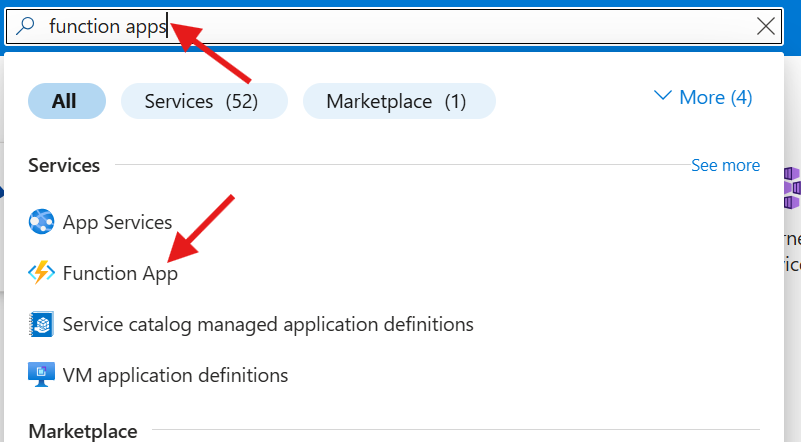
Task: Click the VM application definitions monitor icon
Action: coord(42,375)
